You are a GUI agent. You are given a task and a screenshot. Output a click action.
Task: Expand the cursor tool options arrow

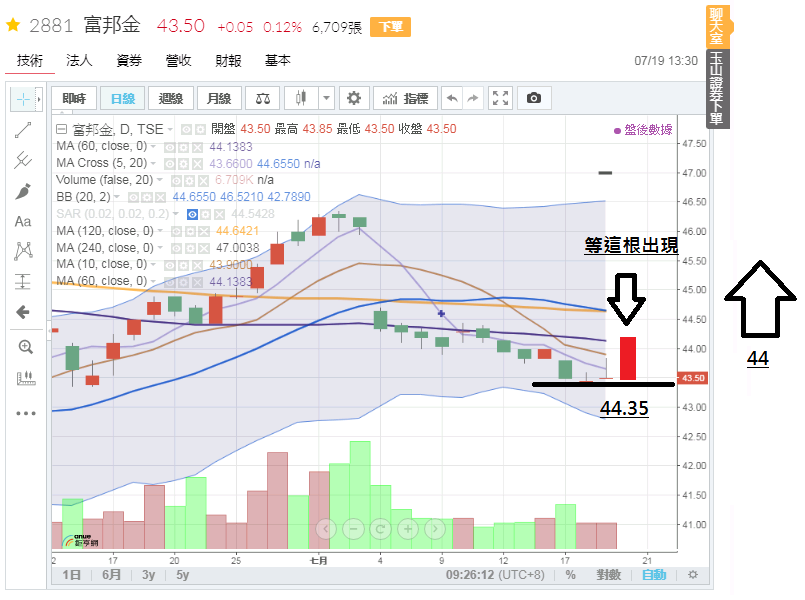tap(39, 99)
